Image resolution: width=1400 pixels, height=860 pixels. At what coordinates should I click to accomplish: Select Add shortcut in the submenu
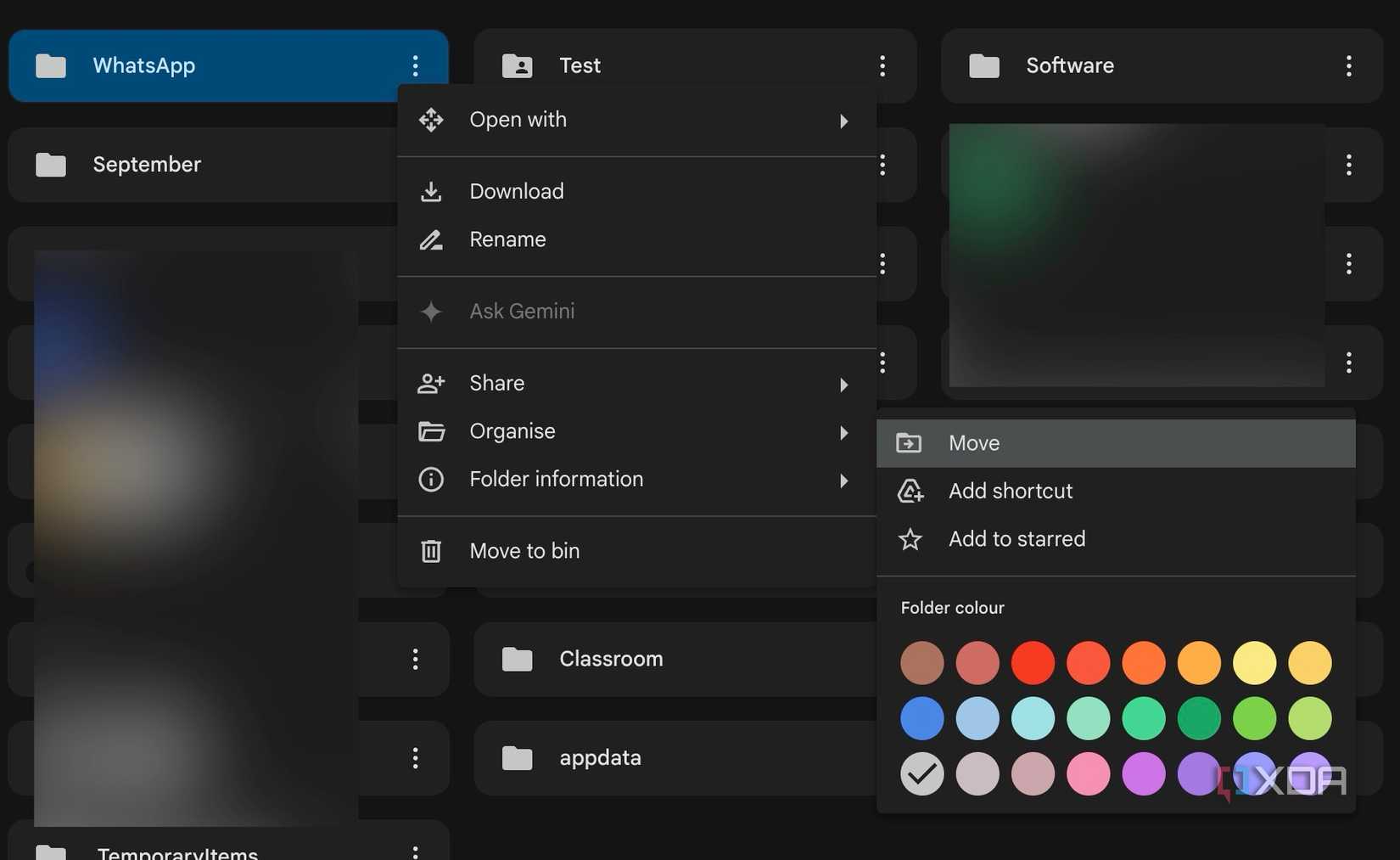tap(1116, 491)
